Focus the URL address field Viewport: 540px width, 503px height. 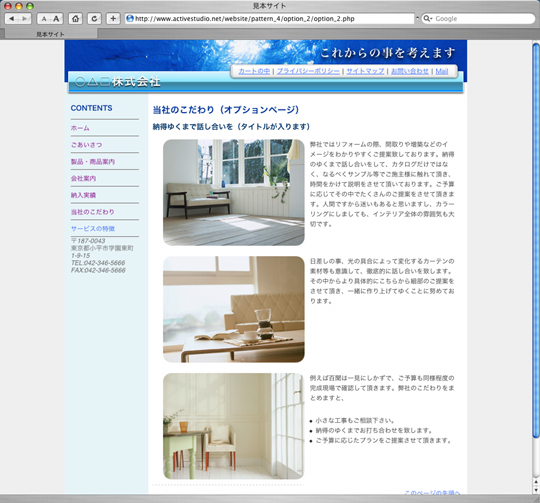(x=270, y=19)
